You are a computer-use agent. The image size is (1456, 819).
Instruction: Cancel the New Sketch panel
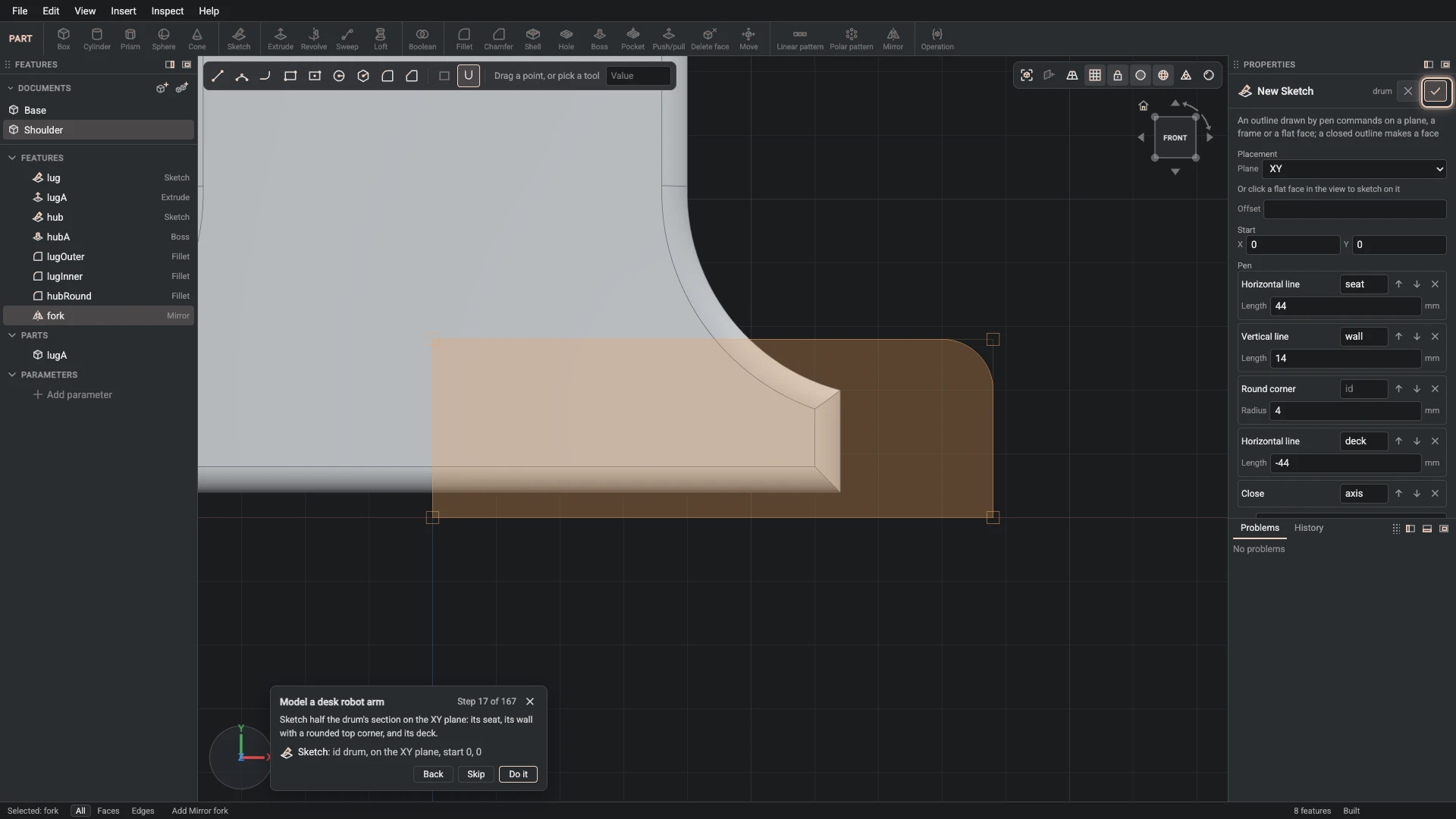point(1407,91)
